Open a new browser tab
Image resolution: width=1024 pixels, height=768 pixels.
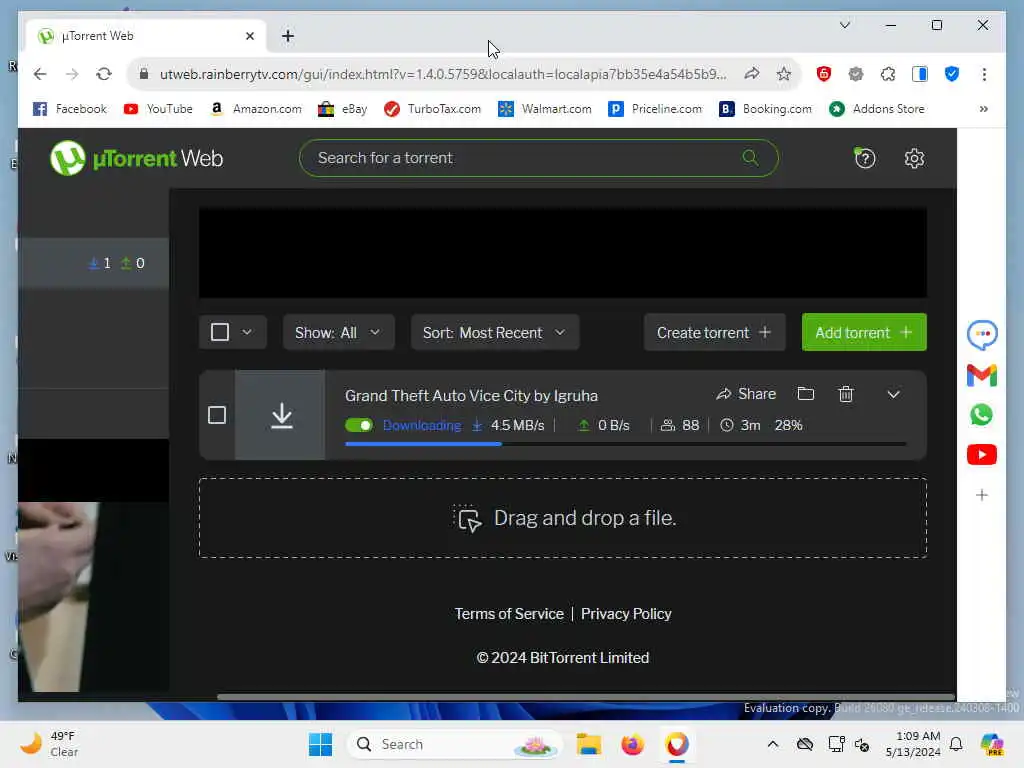288,36
